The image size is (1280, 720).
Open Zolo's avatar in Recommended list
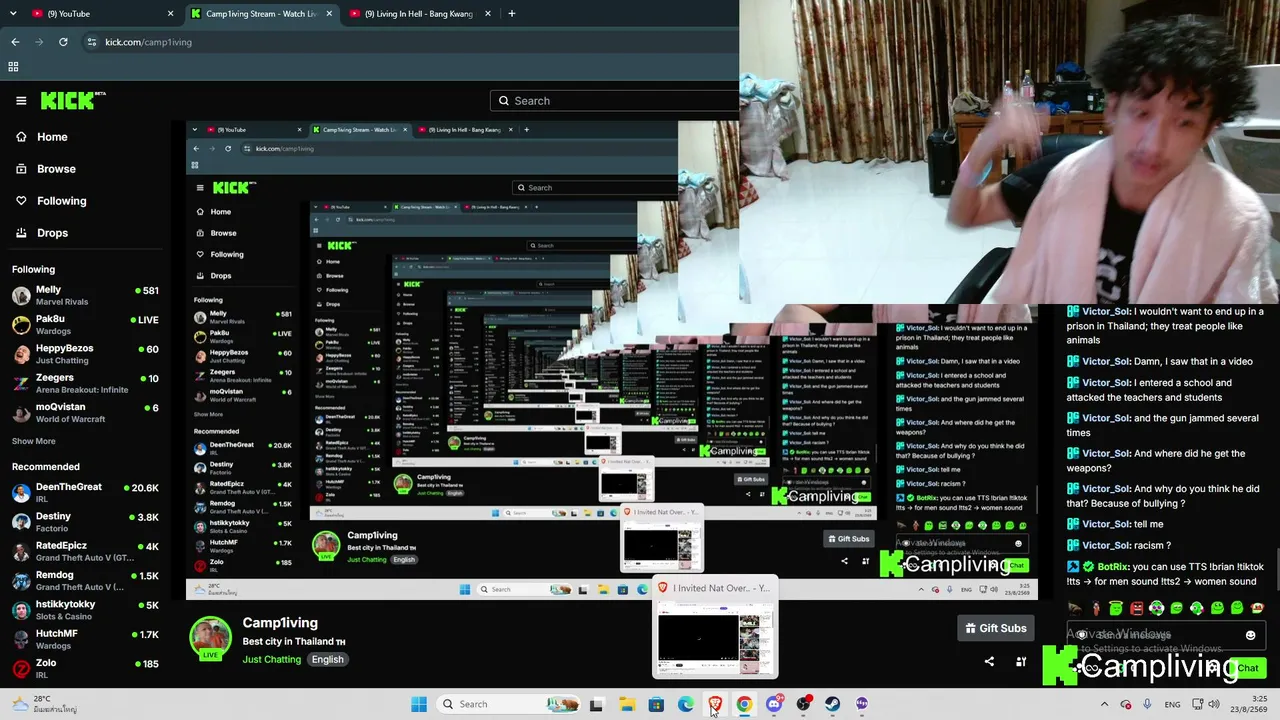[x=21, y=669]
